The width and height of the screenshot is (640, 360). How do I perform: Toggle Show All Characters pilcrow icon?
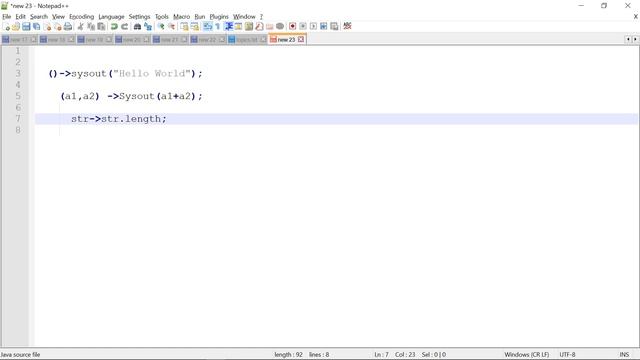tap(218, 27)
